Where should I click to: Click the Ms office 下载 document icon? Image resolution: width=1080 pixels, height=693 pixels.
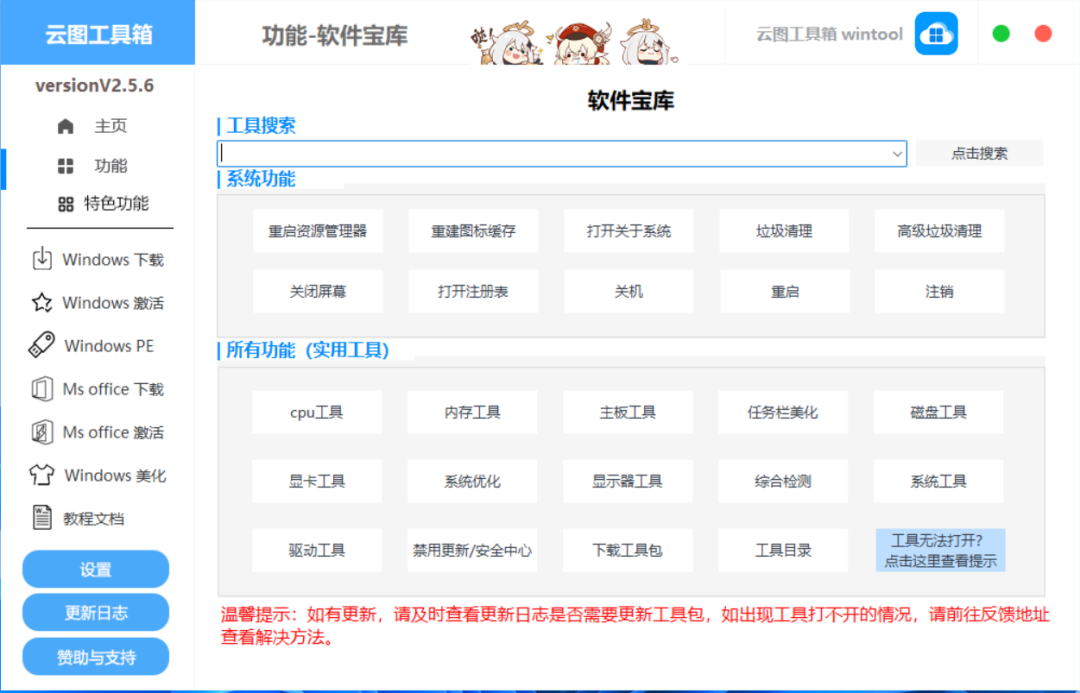[x=42, y=389]
